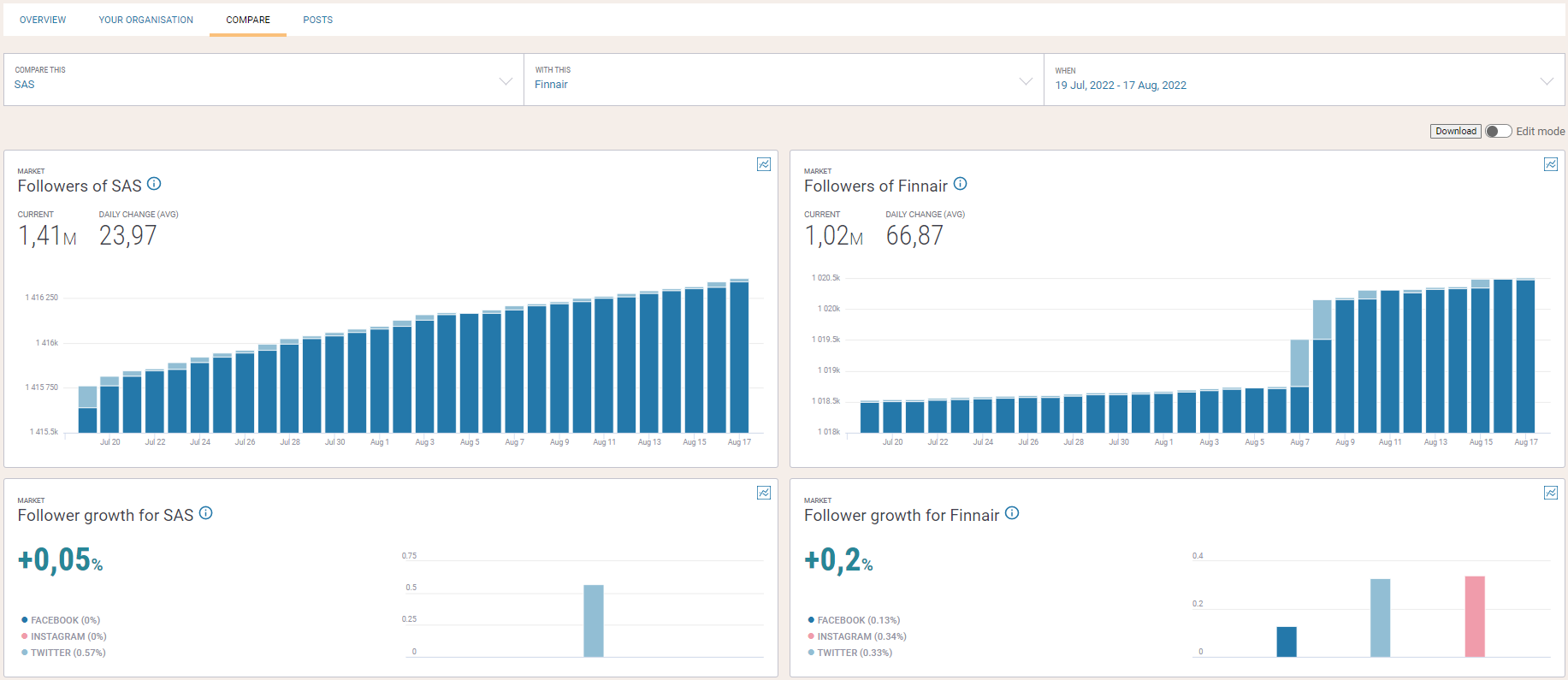
Task: Click the Follower growth for SAS title
Action: (106, 515)
